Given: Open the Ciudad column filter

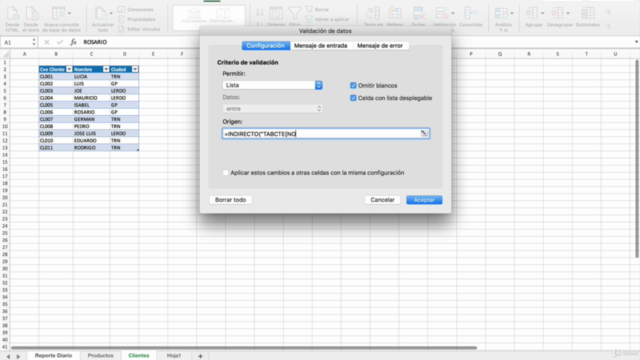Looking at the screenshot, I should coord(135,69).
